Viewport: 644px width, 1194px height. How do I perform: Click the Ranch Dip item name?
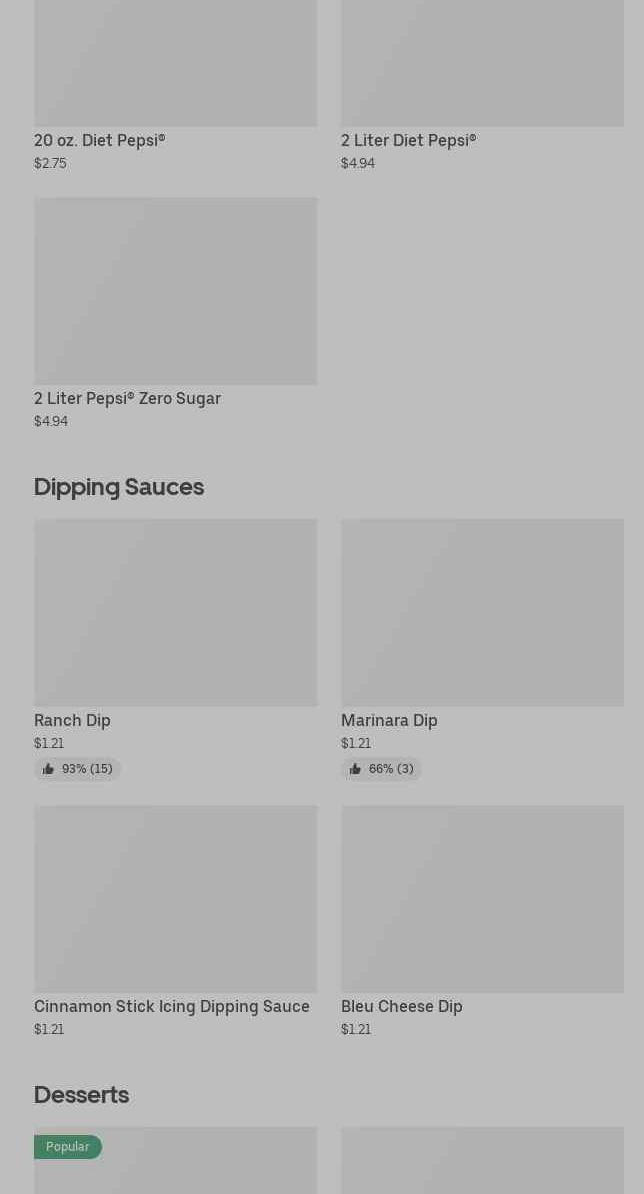click(72, 721)
